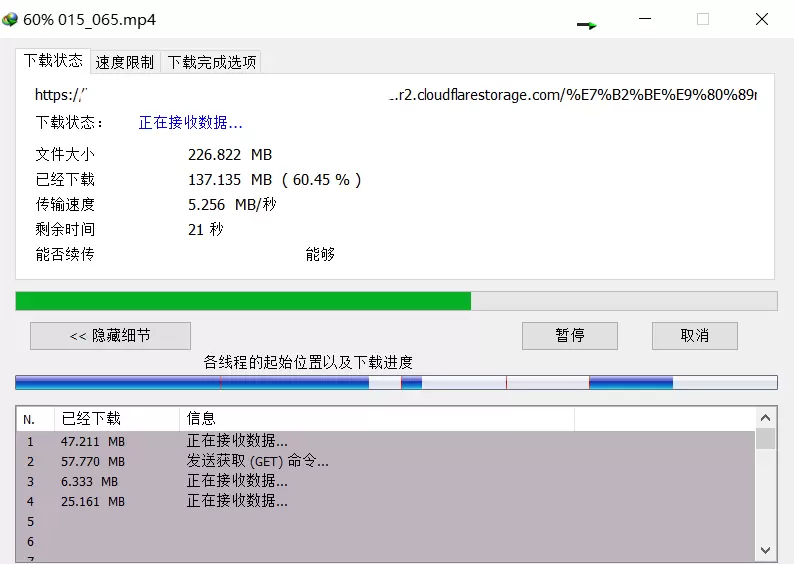794x564 pixels.
Task: Click the thread list scroll down arrow
Action: pyautogui.click(x=765, y=550)
